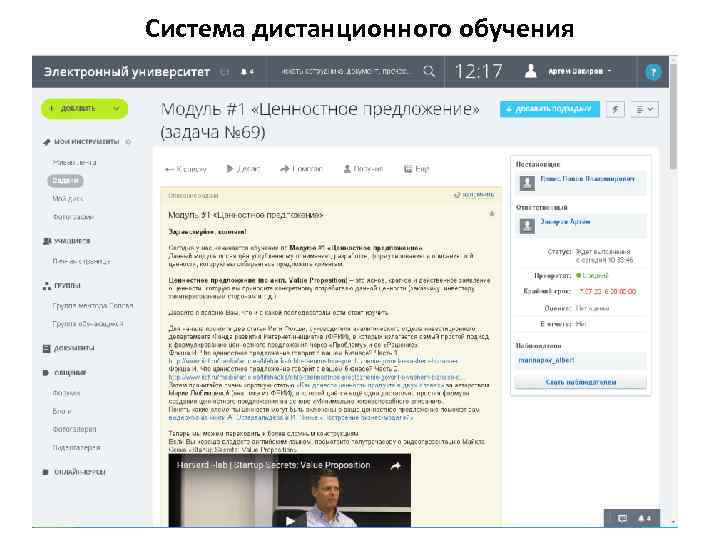Click the 'Учащиеся' people icon

tap(46, 241)
